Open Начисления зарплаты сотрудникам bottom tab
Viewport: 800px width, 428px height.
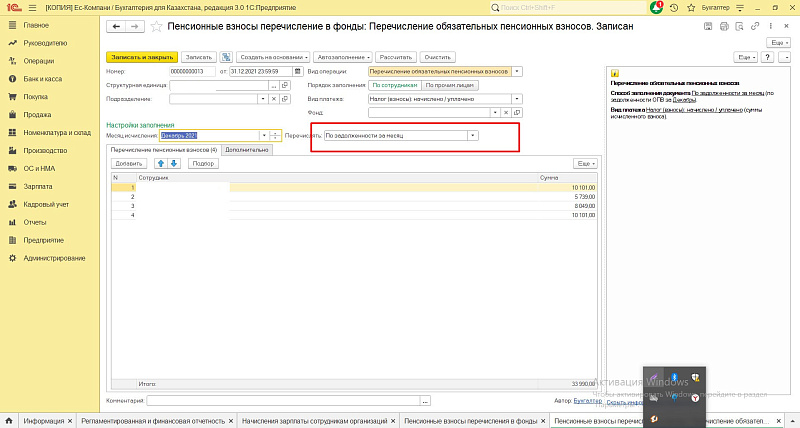315,421
